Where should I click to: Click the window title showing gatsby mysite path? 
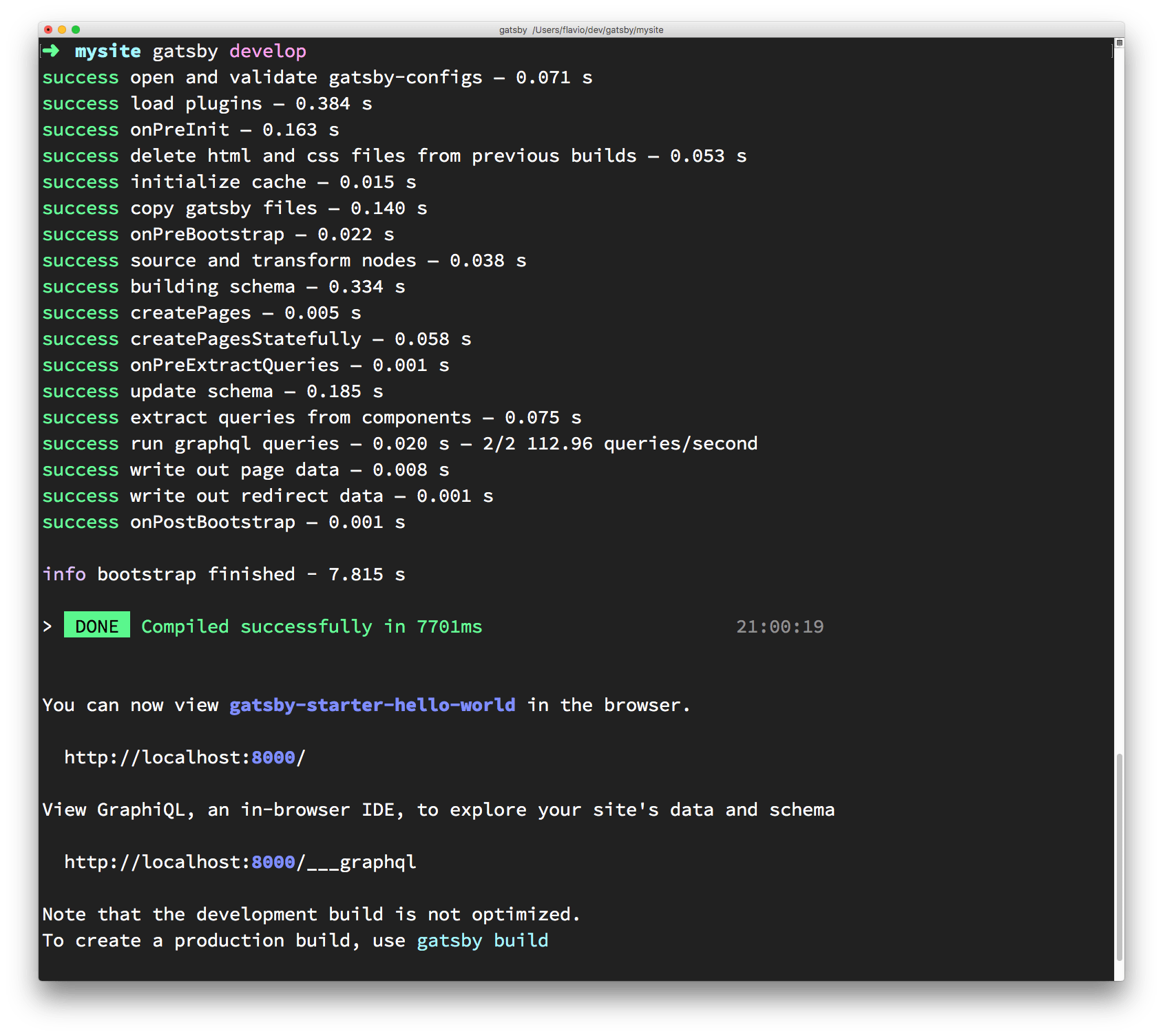click(581, 30)
